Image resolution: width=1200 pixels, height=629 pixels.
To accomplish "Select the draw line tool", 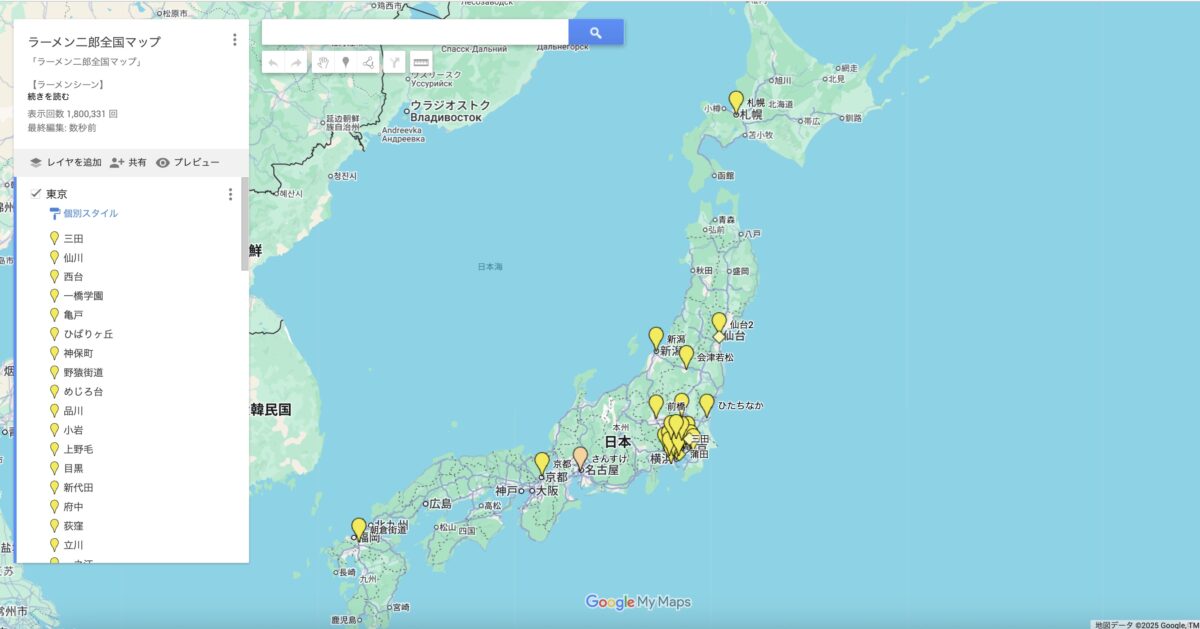I will (369, 63).
